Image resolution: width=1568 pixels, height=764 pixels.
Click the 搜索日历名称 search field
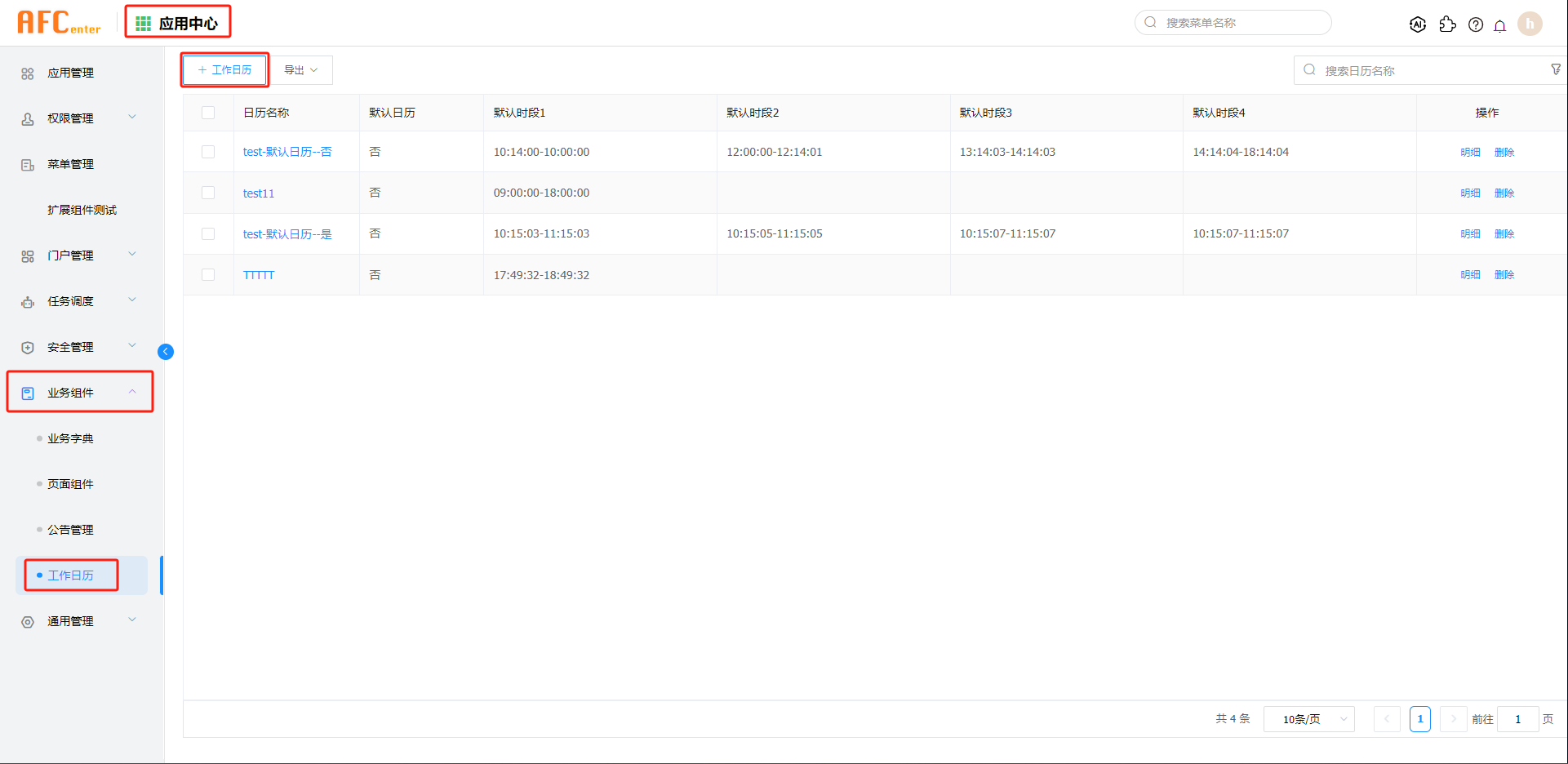point(1428,71)
